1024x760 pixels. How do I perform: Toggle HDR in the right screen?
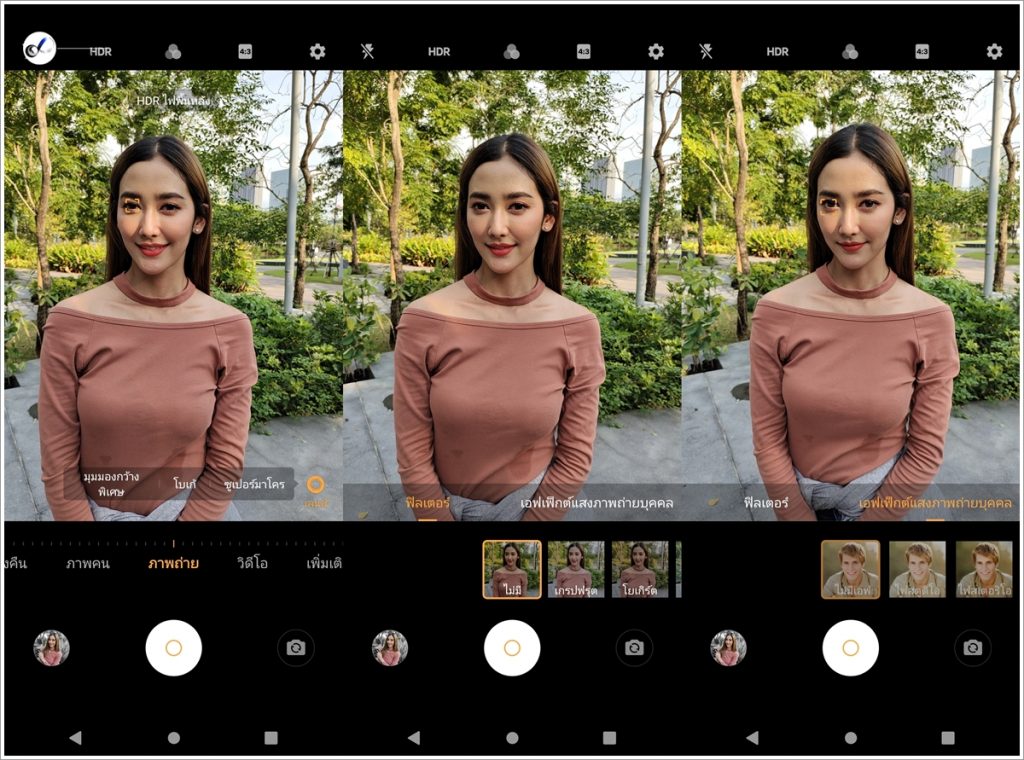(x=777, y=52)
